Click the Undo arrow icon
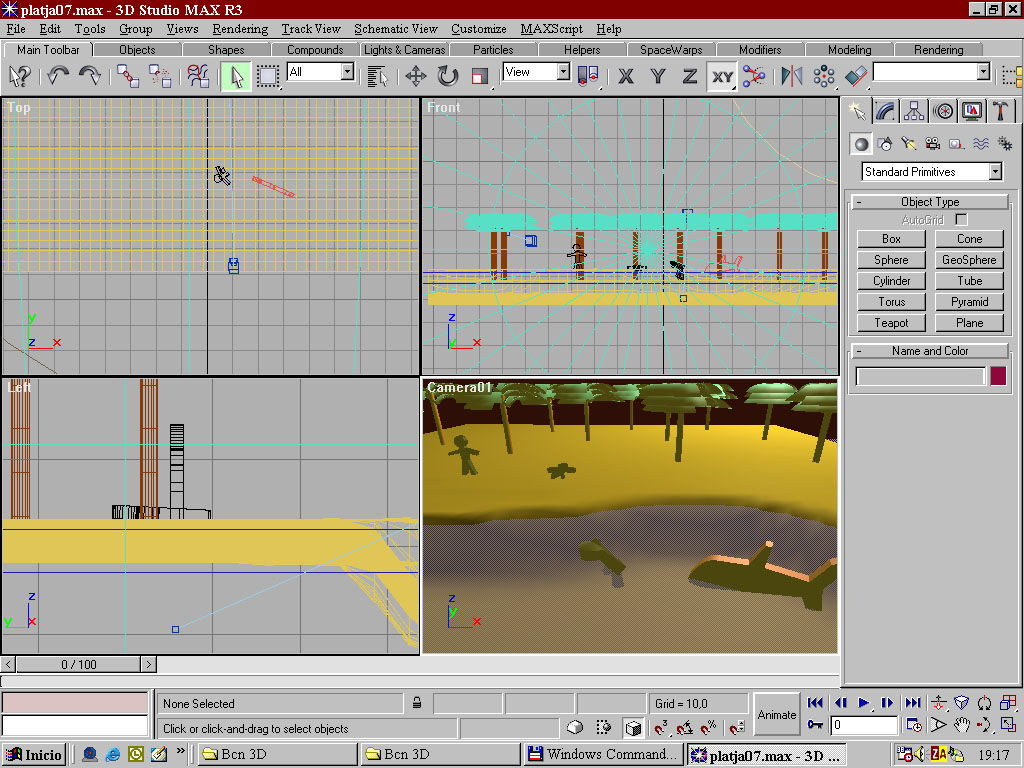1024x768 pixels. (x=58, y=76)
